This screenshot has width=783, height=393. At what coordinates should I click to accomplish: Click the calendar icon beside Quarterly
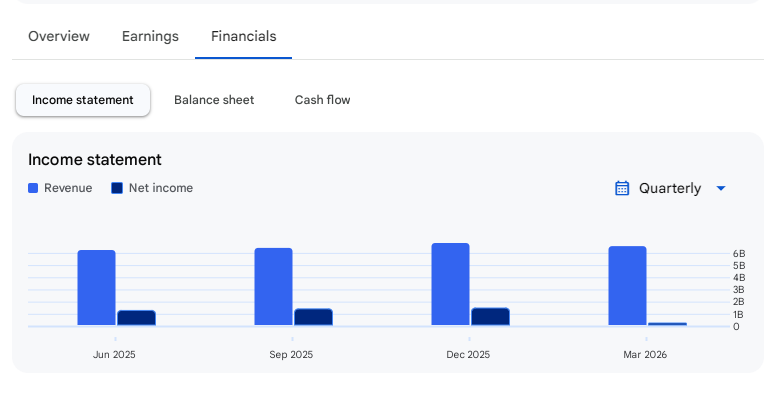point(622,188)
